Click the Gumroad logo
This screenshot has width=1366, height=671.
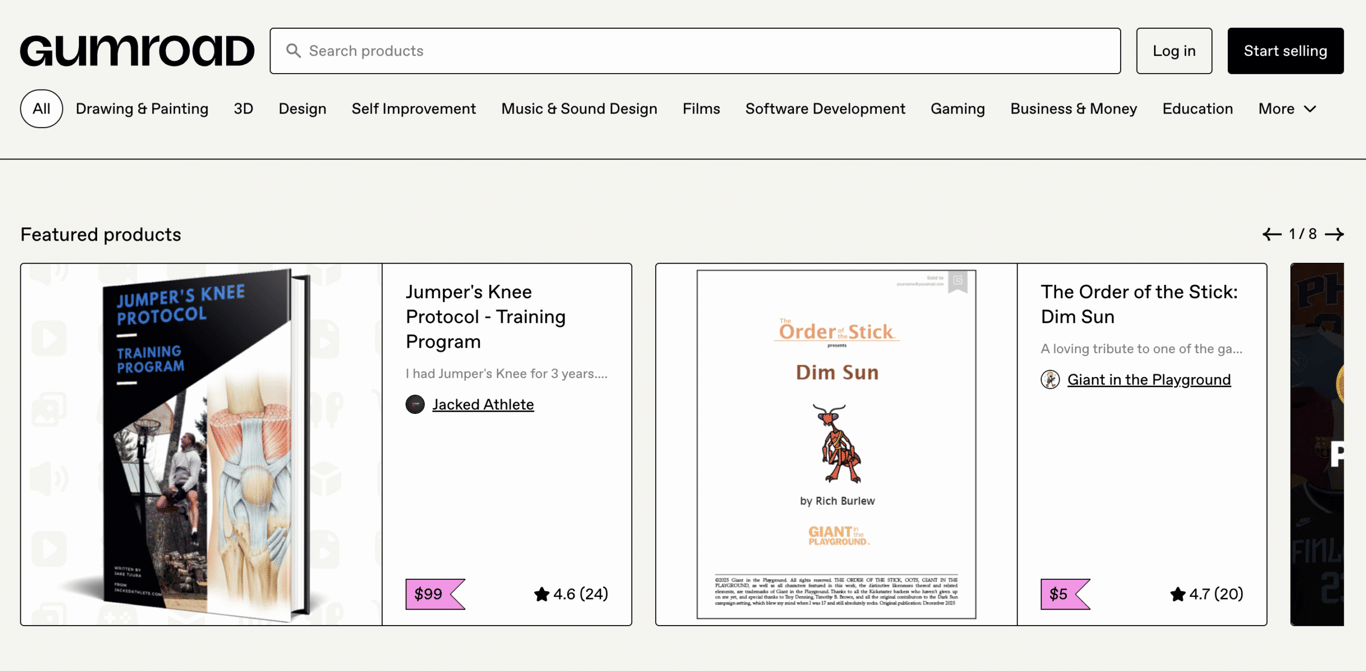coord(137,50)
